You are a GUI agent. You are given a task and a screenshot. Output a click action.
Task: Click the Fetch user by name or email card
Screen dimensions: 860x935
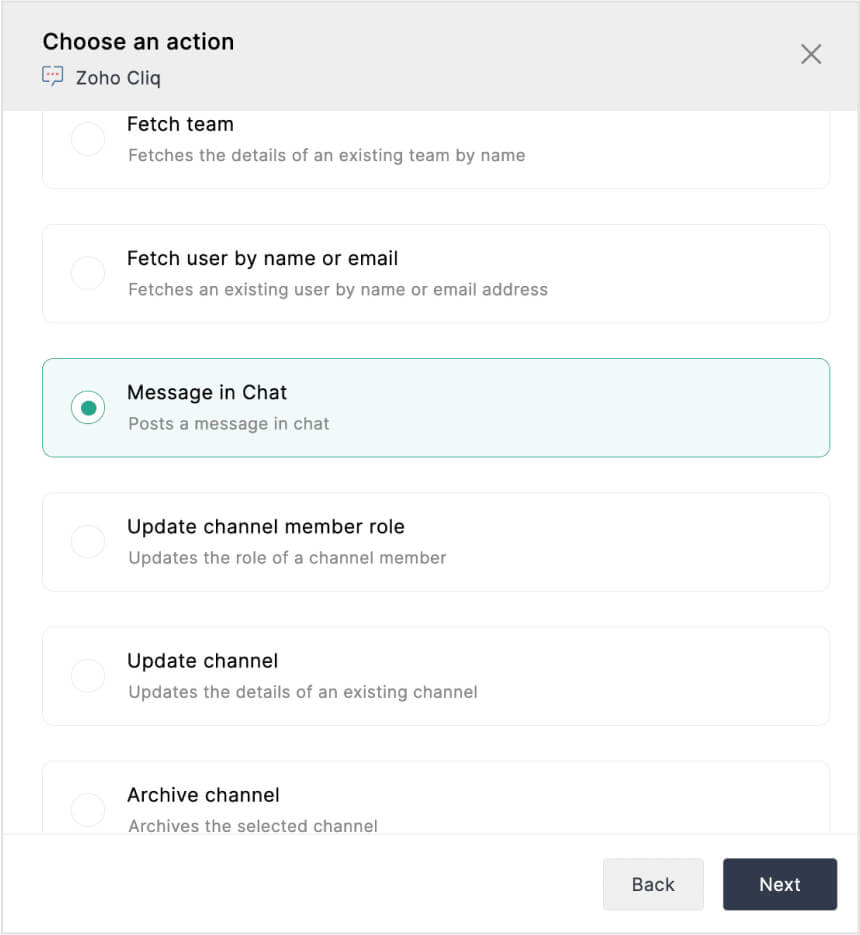(435, 273)
